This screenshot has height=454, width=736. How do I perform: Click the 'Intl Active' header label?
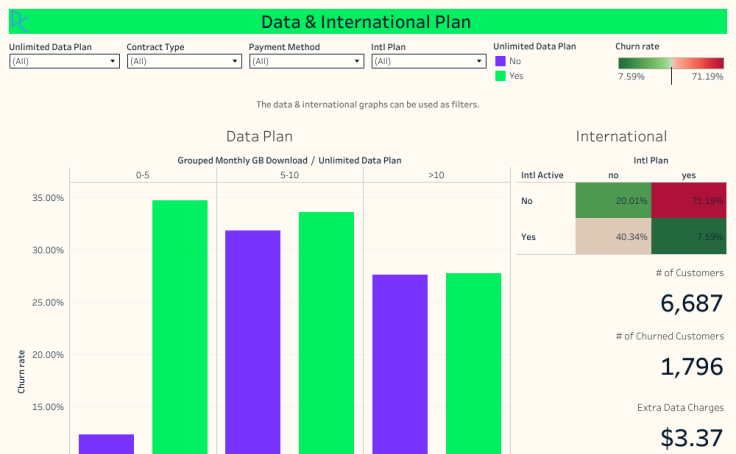pos(543,175)
